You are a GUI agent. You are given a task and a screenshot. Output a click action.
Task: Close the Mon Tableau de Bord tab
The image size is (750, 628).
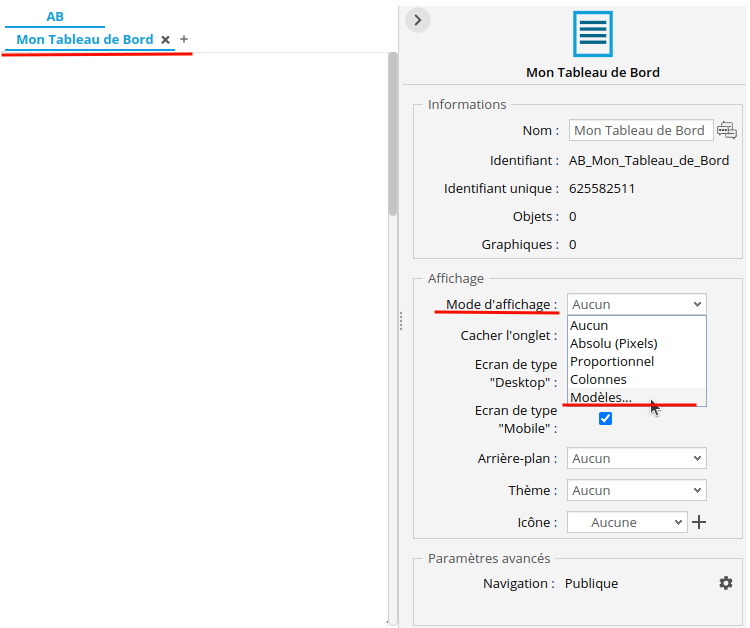[x=166, y=40]
